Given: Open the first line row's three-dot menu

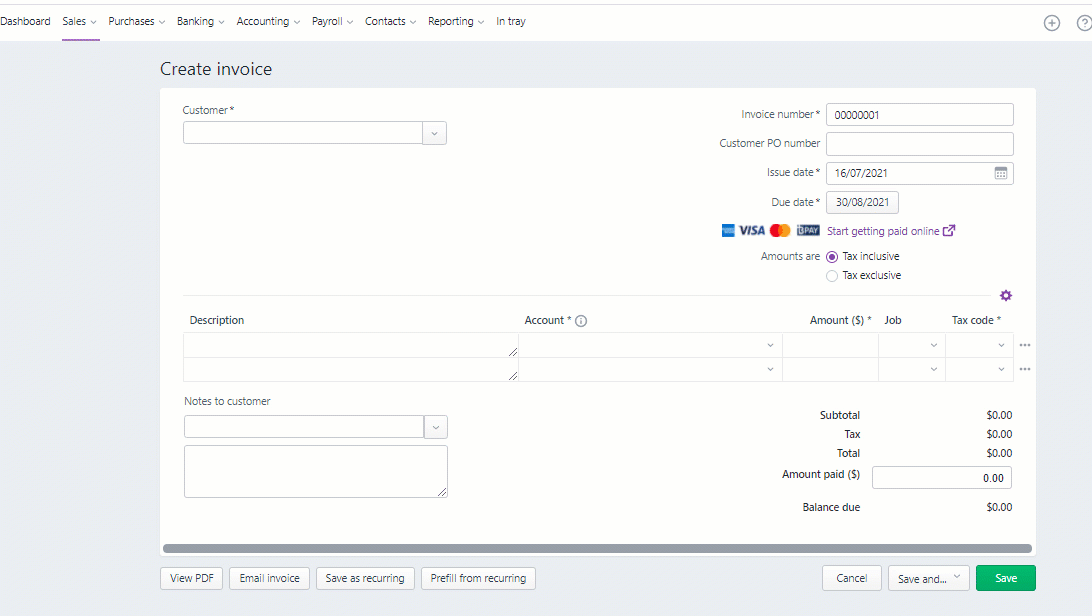Looking at the screenshot, I should point(1025,345).
